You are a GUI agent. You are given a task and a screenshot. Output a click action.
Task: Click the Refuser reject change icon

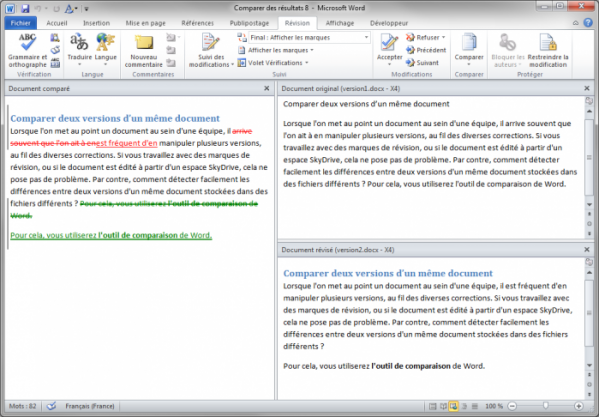[x=410, y=37]
